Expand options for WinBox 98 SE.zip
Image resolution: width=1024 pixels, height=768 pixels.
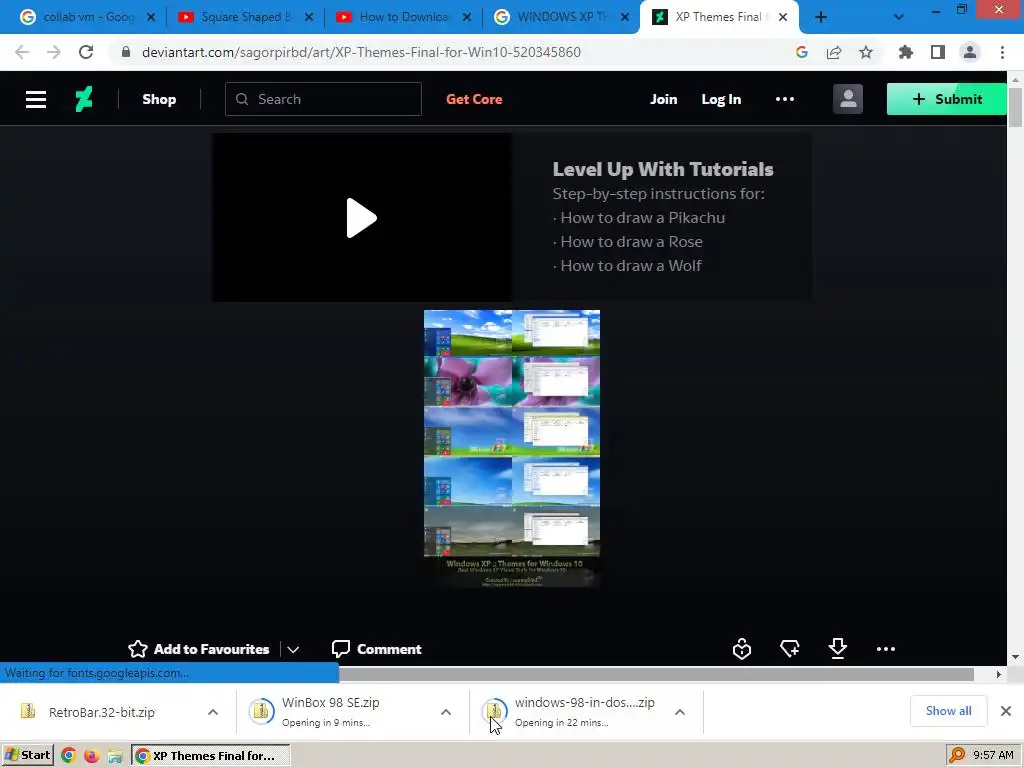pyautogui.click(x=446, y=712)
